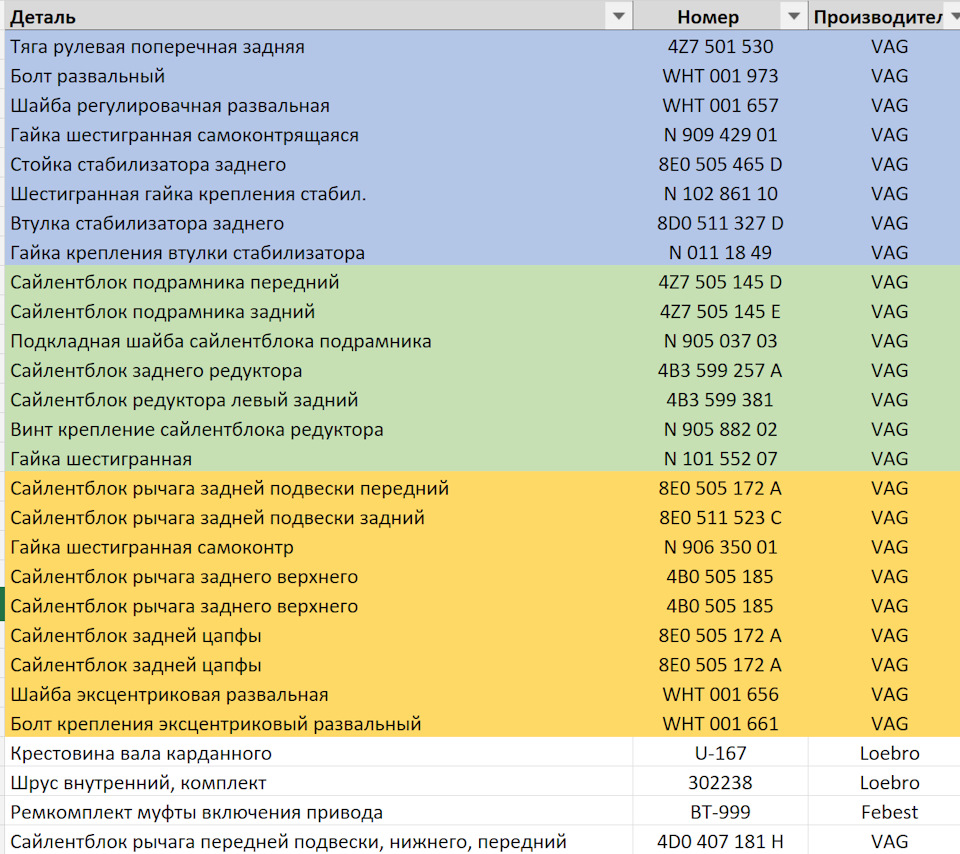Click the U-167 part number cell

[x=720, y=753]
